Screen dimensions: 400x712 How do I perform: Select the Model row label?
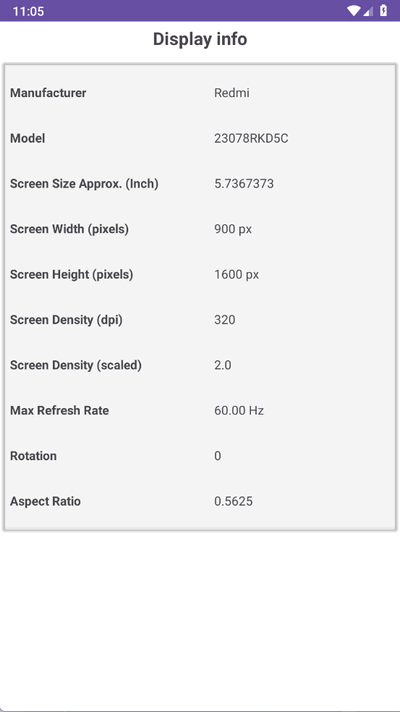coord(28,138)
